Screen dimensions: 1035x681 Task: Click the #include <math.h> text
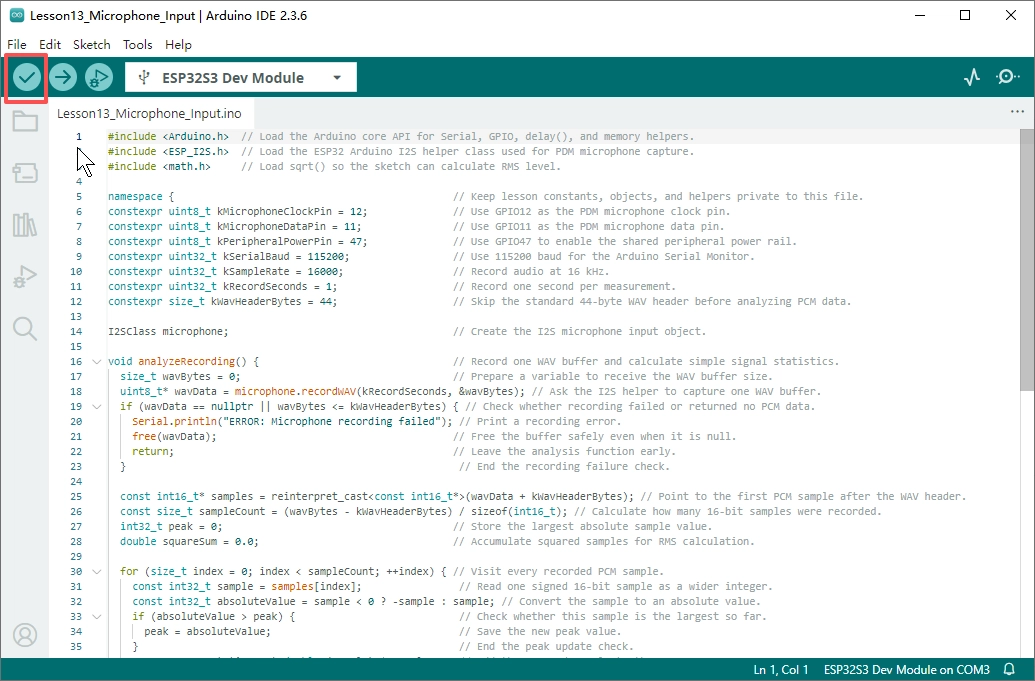coord(159,166)
